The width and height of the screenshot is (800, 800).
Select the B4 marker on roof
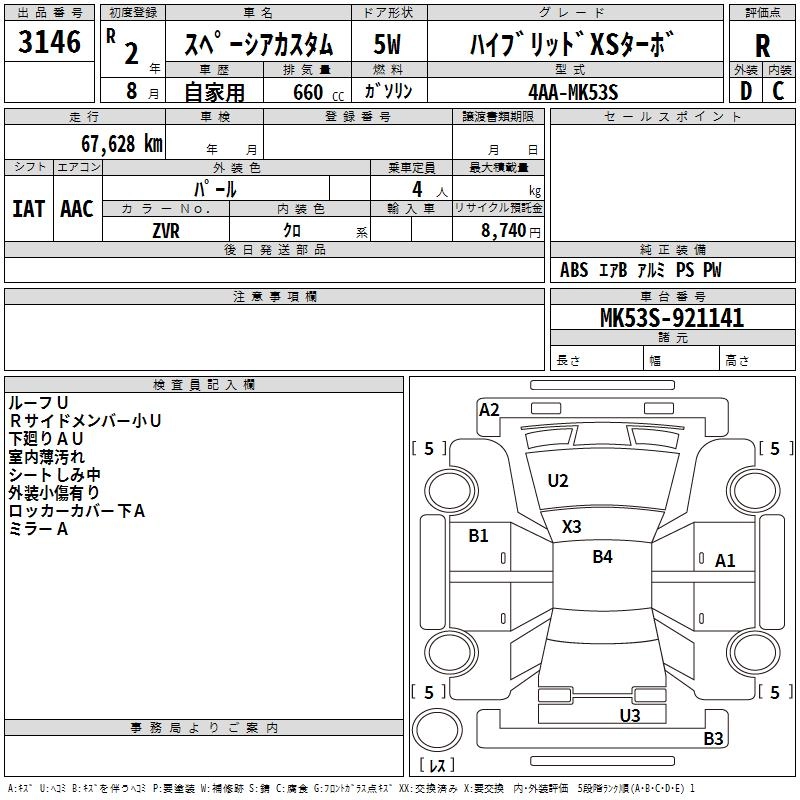pyautogui.click(x=602, y=557)
